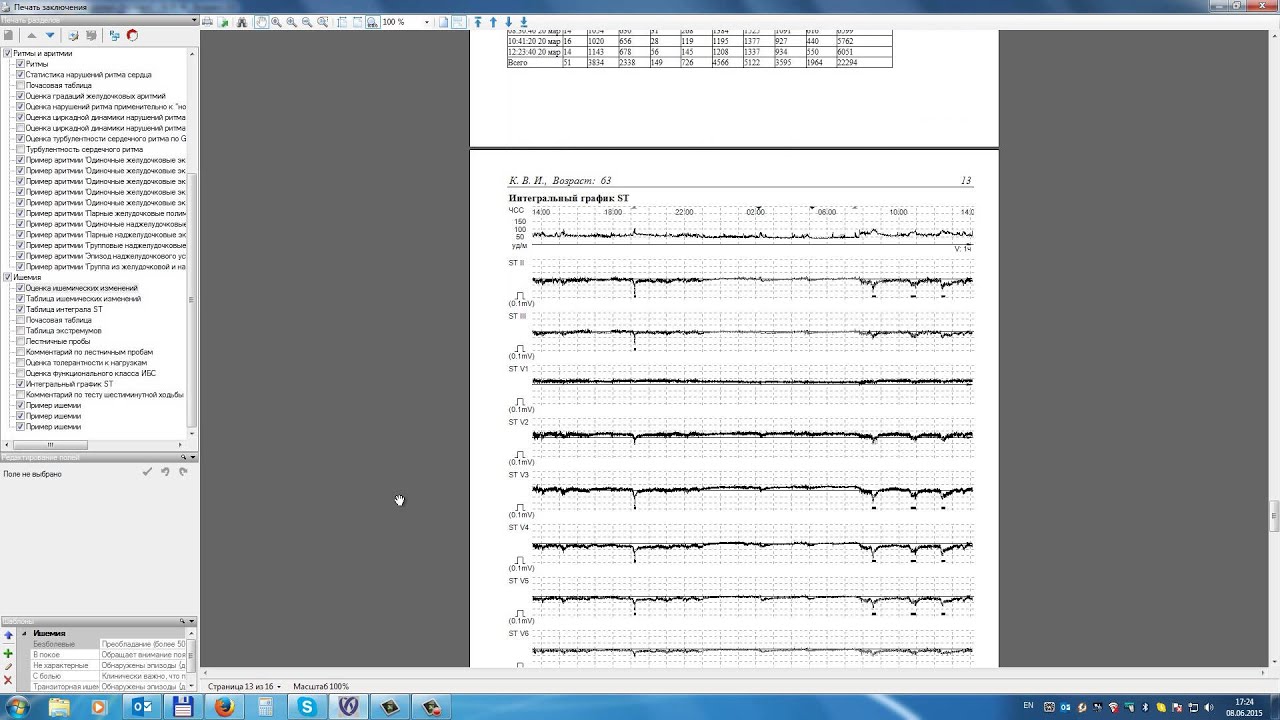1280x720 pixels.
Task: Open 'Редактирование полей' panel options dropdown
Action: tap(192, 457)
